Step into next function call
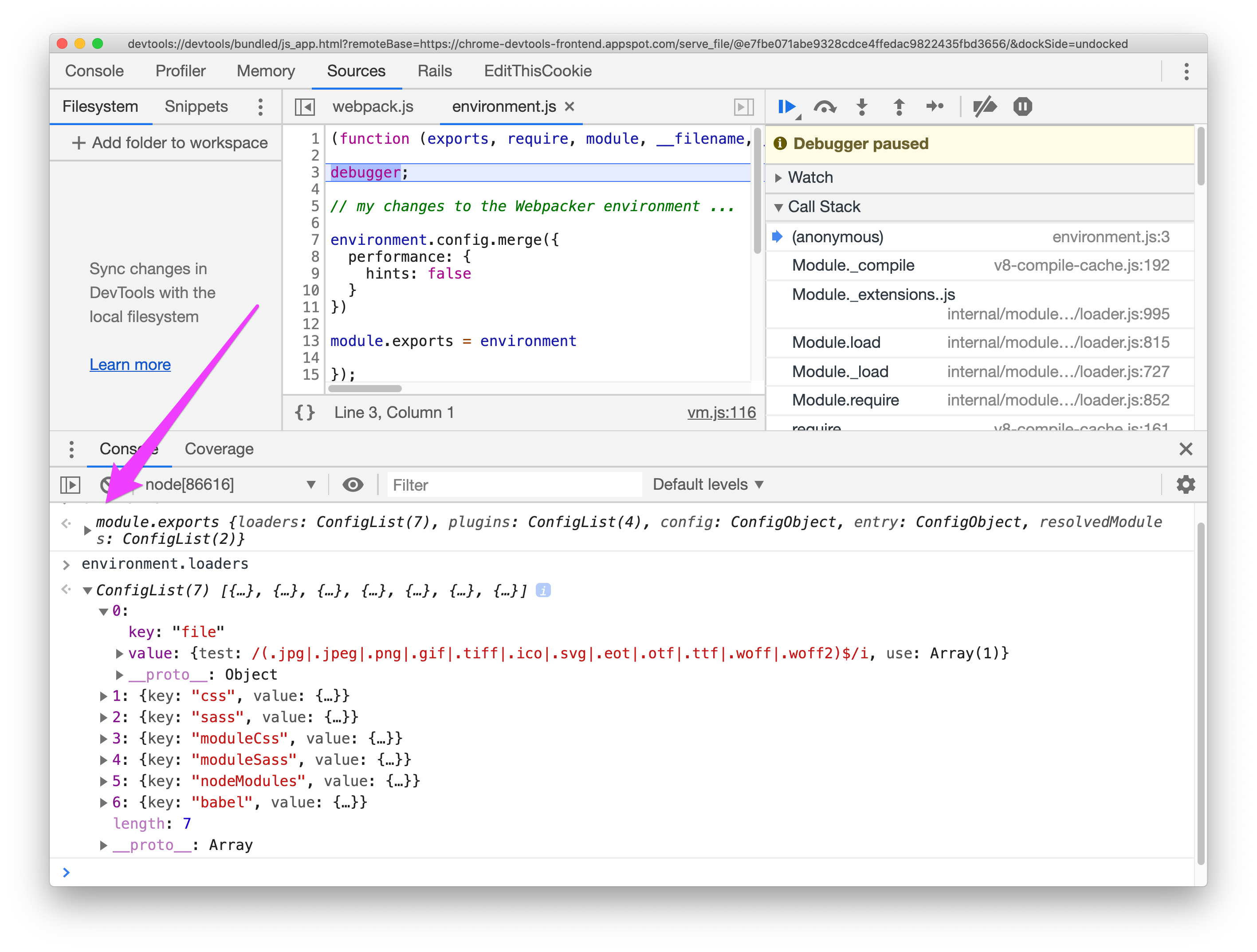 [862, 107]
